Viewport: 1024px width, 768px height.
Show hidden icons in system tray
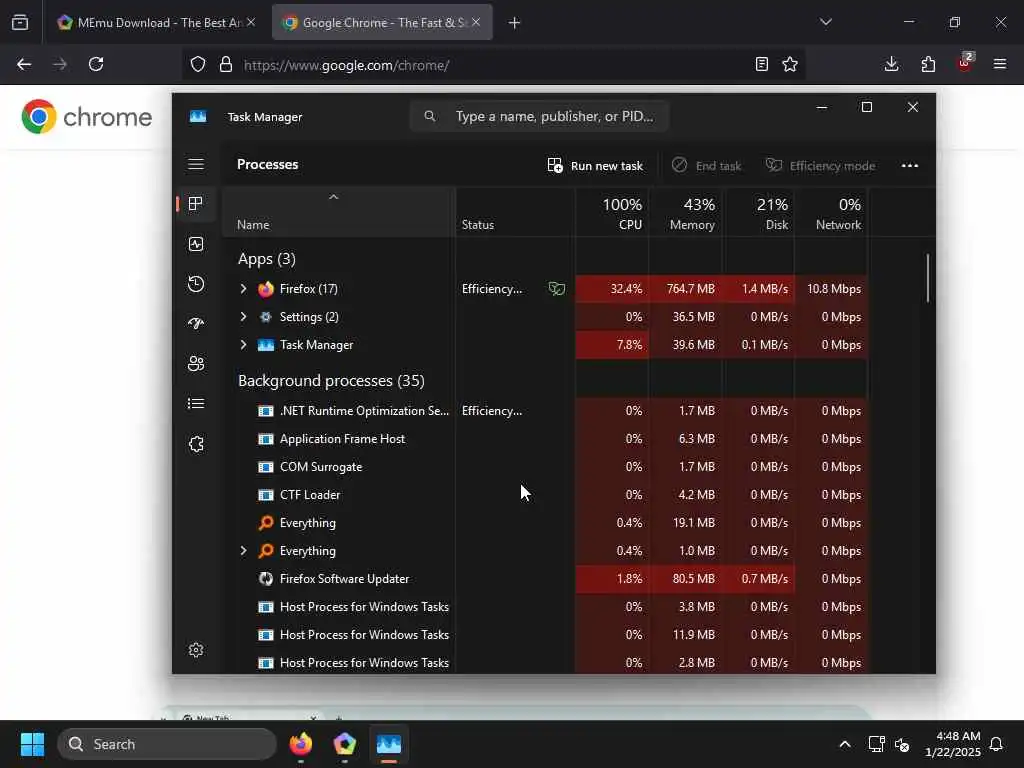[844, 744]
